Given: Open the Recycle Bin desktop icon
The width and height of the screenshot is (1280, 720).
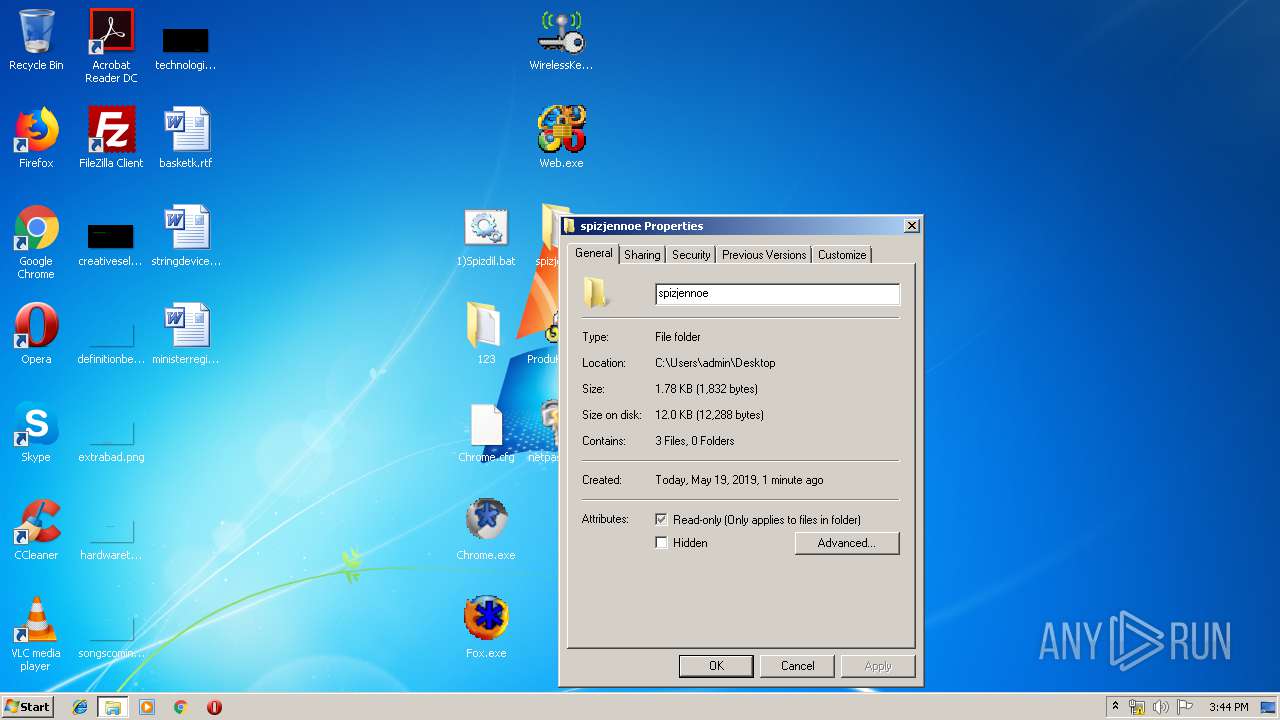Looking at the screenshot, I should click(x=36, y=40).
